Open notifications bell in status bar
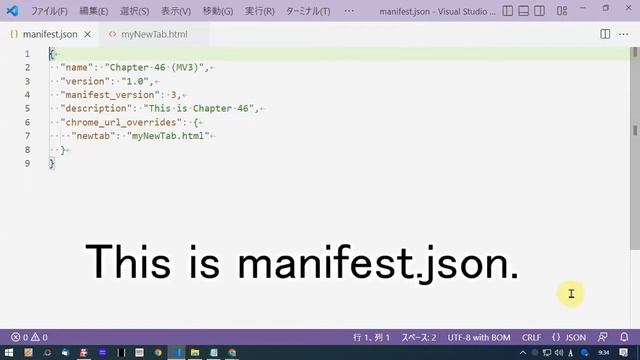The width and height of the screenshot is (640, 360). 624,337
